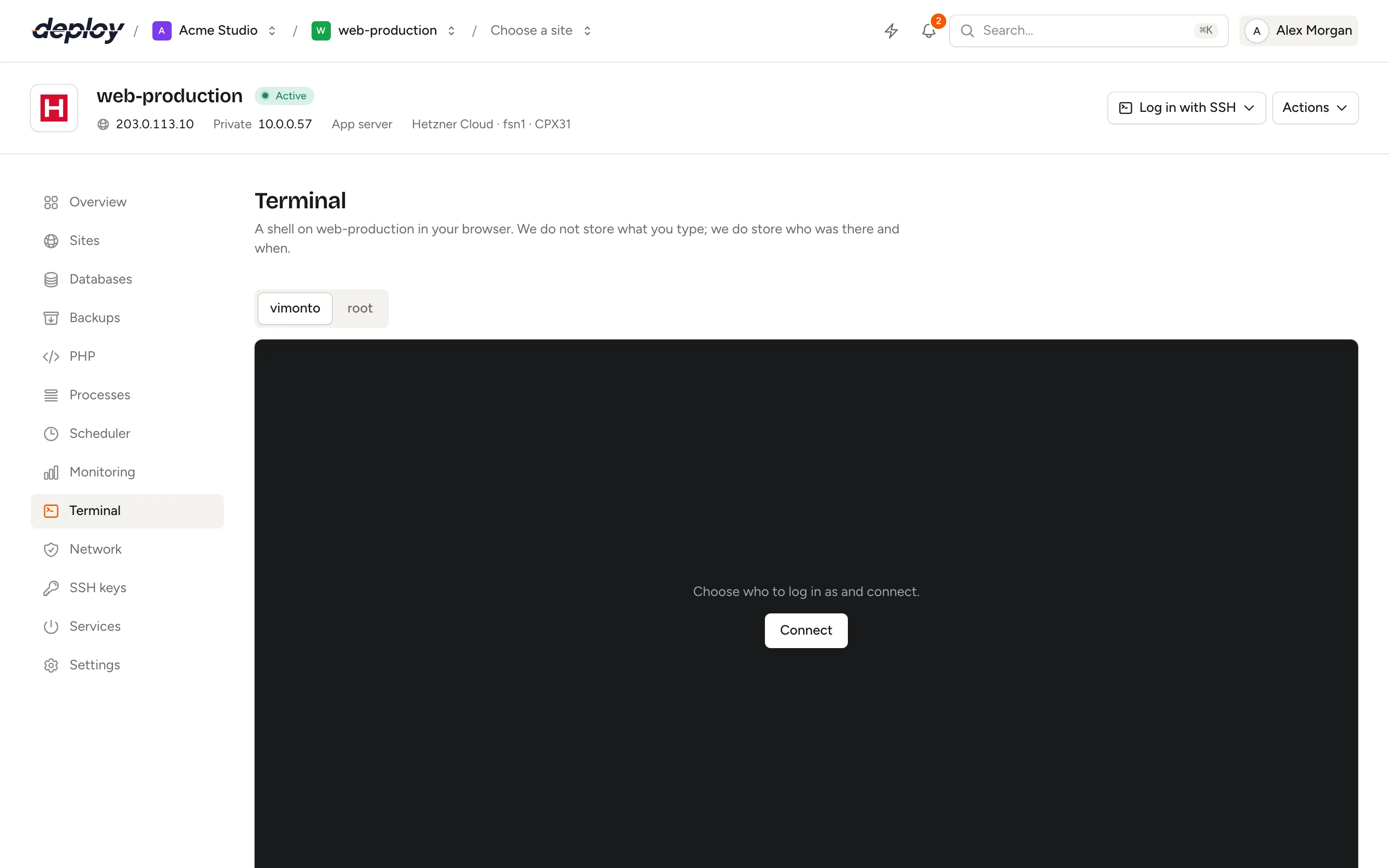
Task: Navigate to Monitoring
Action: pyautogui.click(x=127, y=472)
